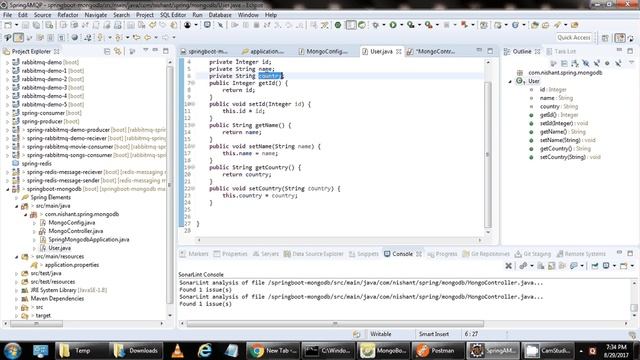Open the Window menu
640x360 pixels.
(x=248, y=15)
